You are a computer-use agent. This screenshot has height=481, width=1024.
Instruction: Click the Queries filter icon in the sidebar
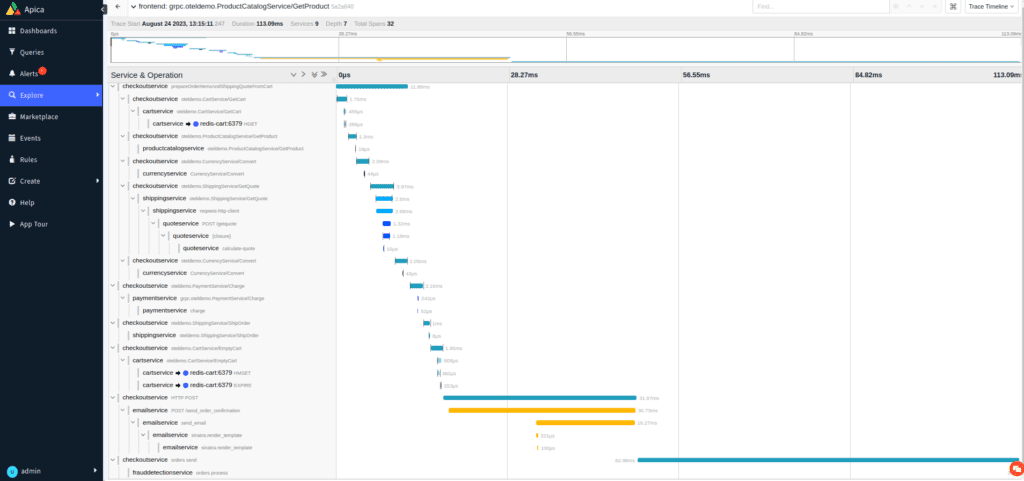click(x=11, y=51)
